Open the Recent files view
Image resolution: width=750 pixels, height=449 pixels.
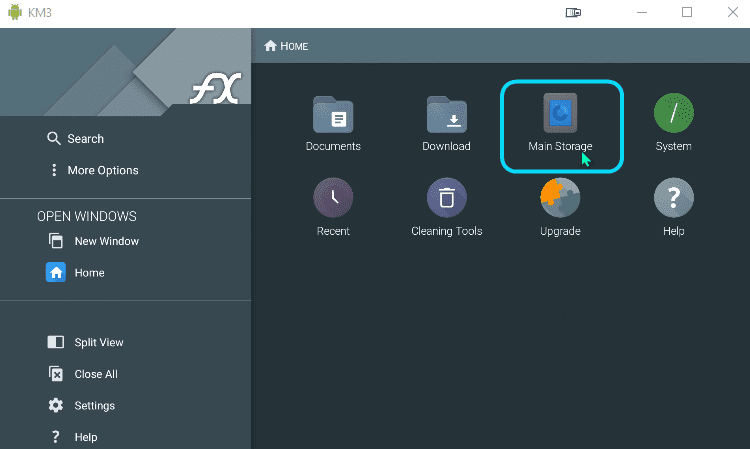(x=333, y=208)
